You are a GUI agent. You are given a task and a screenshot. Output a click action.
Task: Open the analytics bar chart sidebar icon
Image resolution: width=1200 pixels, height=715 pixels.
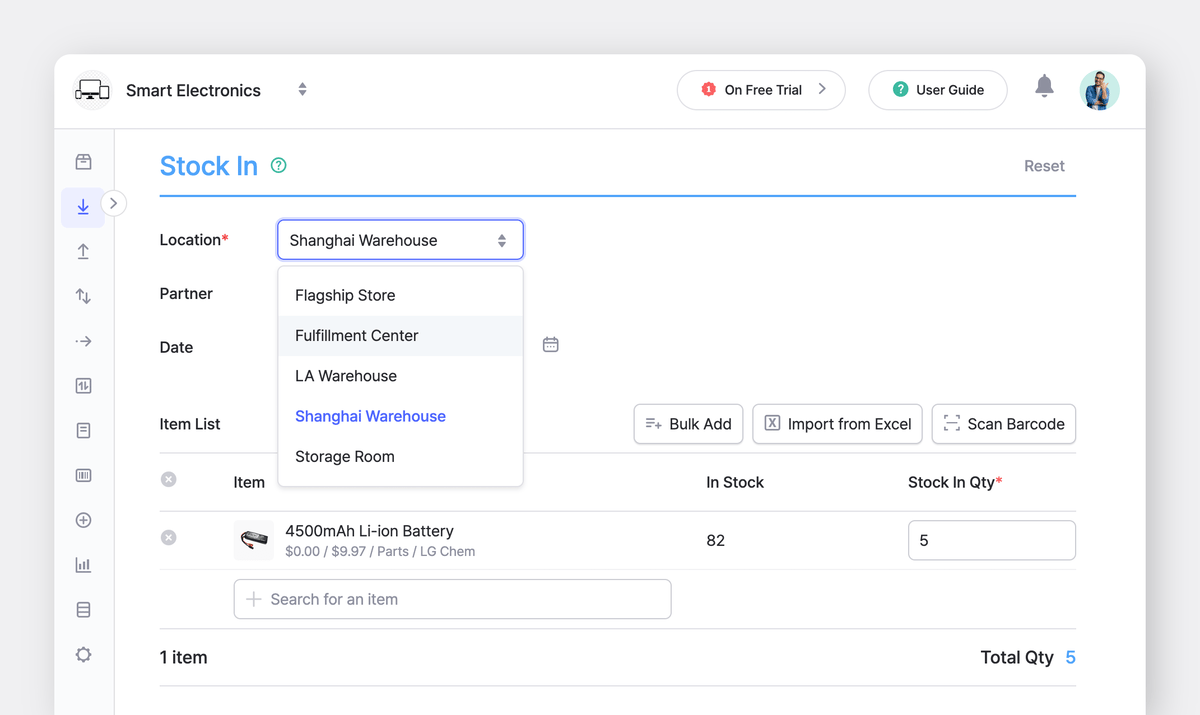83,564
